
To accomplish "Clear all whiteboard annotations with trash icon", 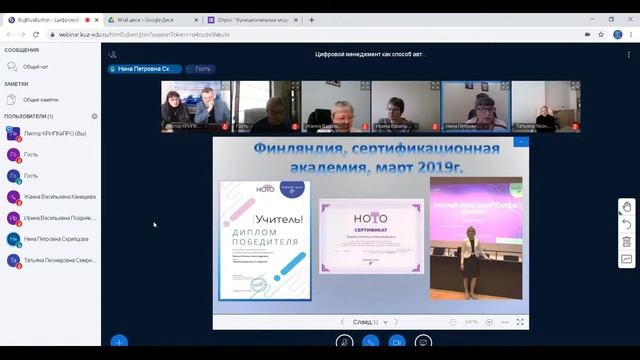I will [627, 242].
